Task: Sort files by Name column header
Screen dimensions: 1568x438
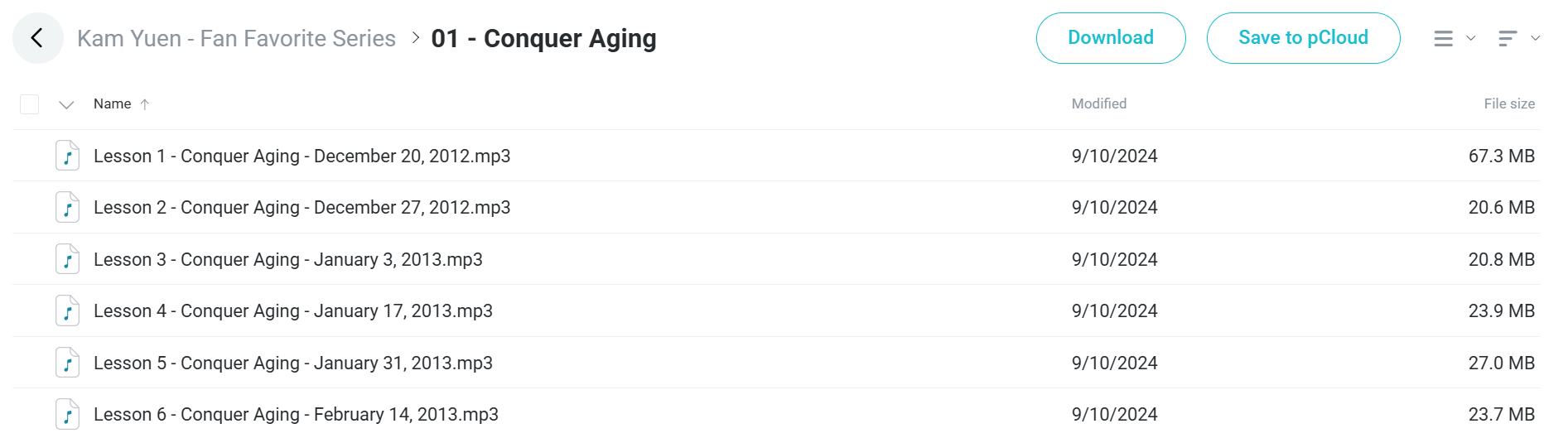Action: (x=113, y=103)
